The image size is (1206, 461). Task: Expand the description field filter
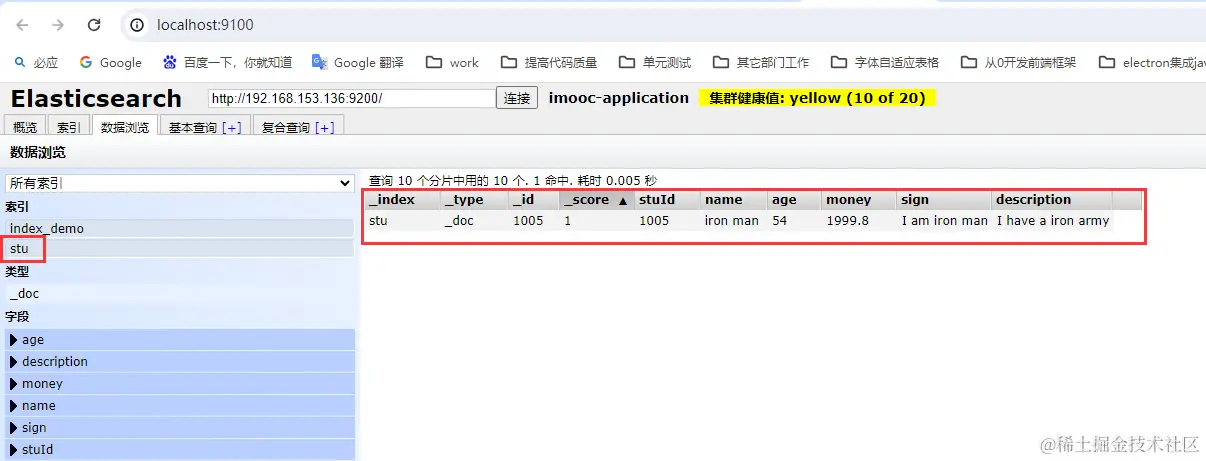pos(180,362)
